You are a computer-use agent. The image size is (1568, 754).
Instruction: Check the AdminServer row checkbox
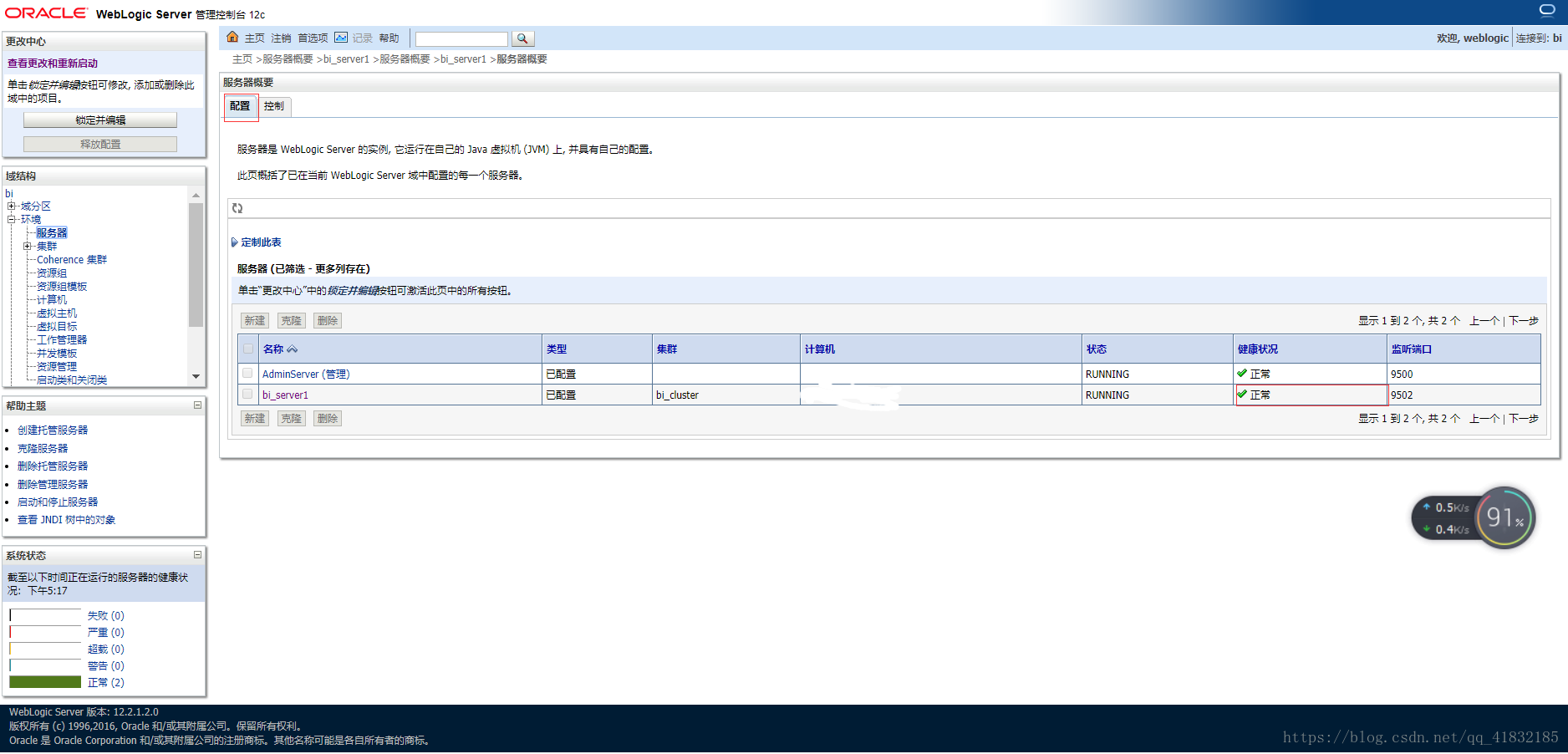coord(247,374)
